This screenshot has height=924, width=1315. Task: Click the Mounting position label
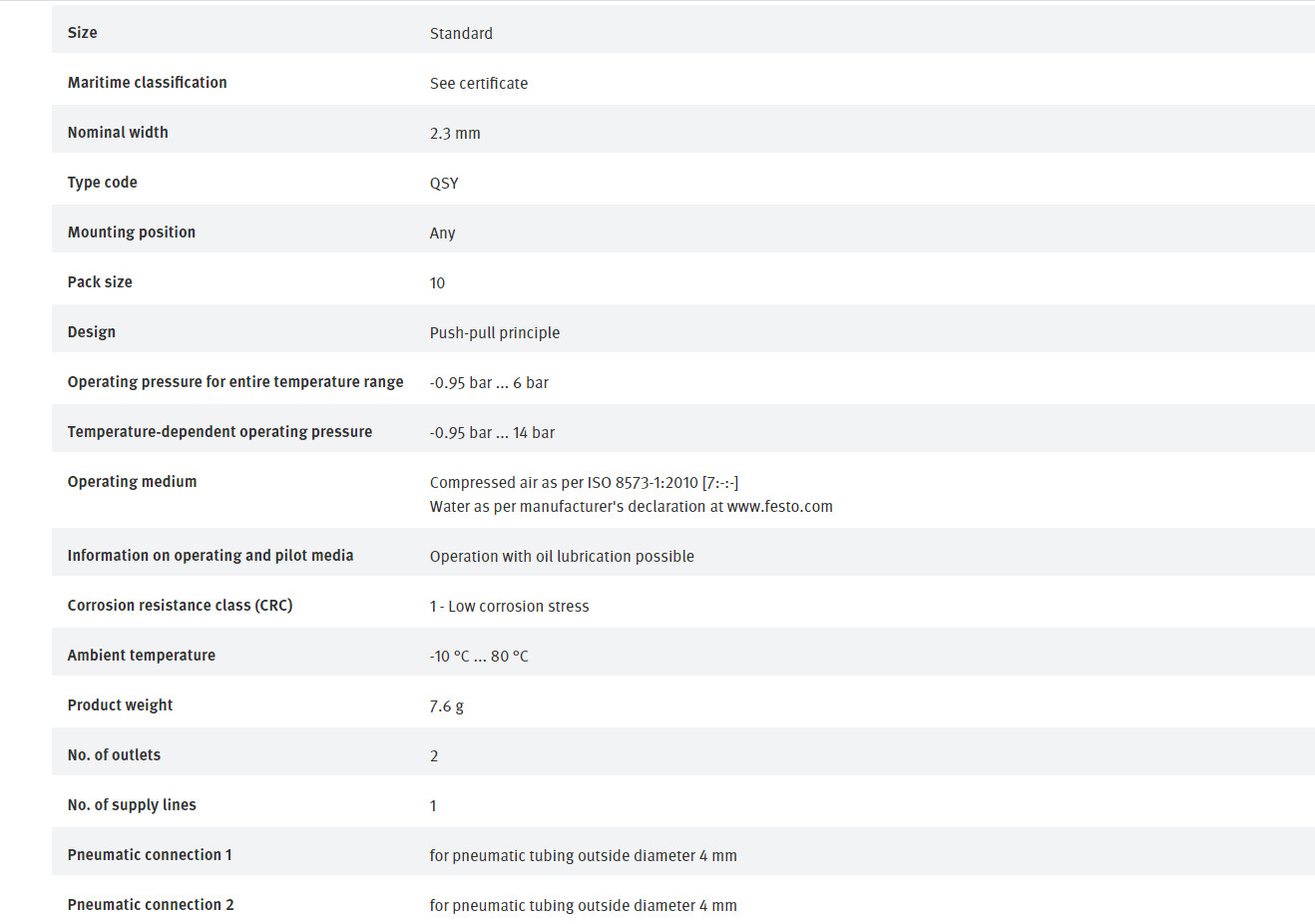click(132, 232)
